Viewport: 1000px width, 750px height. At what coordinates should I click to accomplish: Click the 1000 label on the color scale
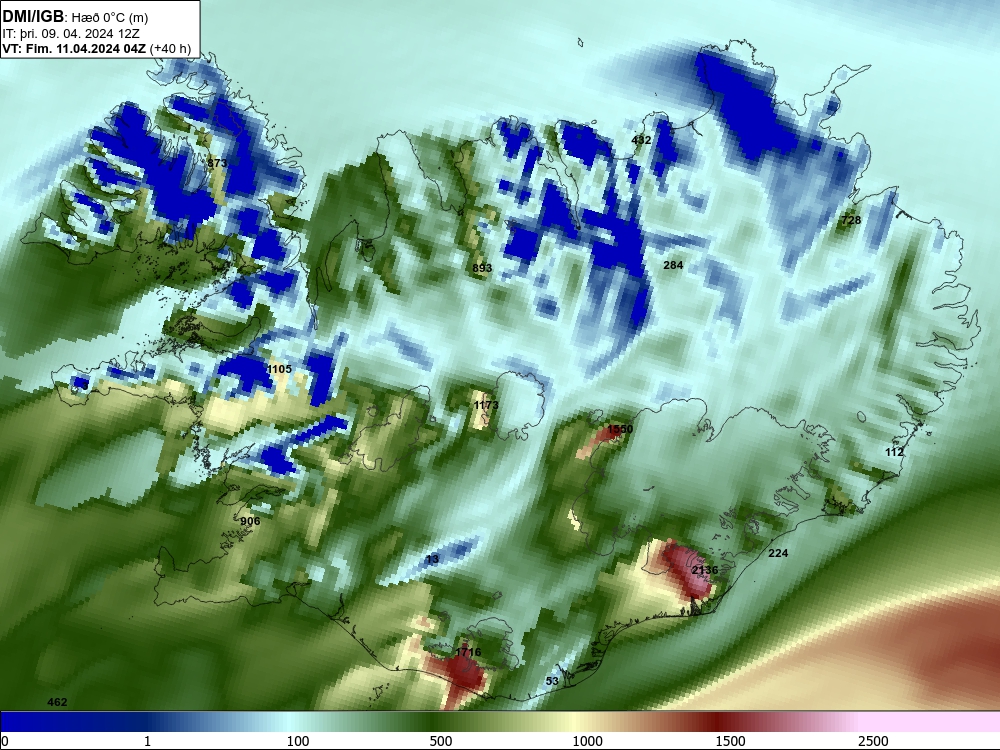pyautogui.click(x=587, y=741)
